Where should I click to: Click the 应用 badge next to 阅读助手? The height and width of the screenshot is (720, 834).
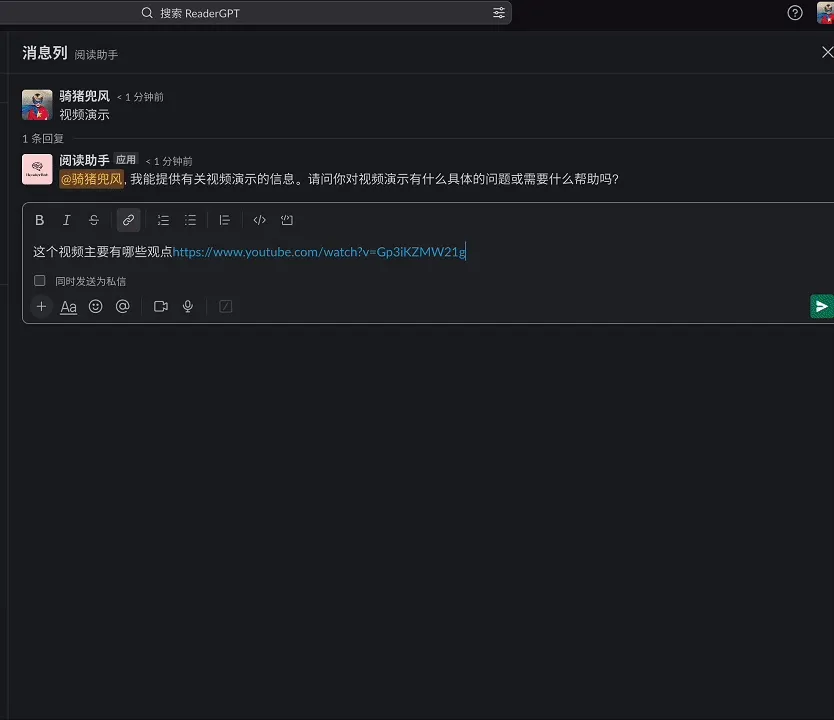[126, 159]
